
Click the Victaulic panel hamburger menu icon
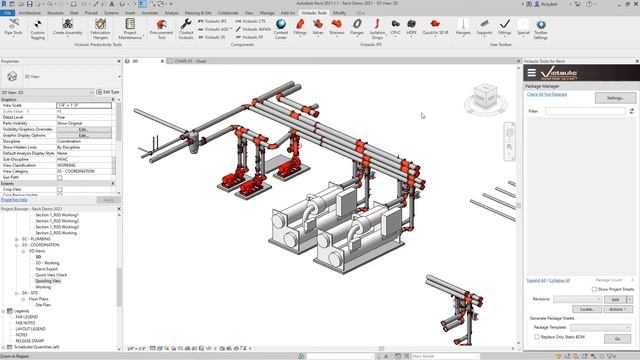click(x=531, y=73)
